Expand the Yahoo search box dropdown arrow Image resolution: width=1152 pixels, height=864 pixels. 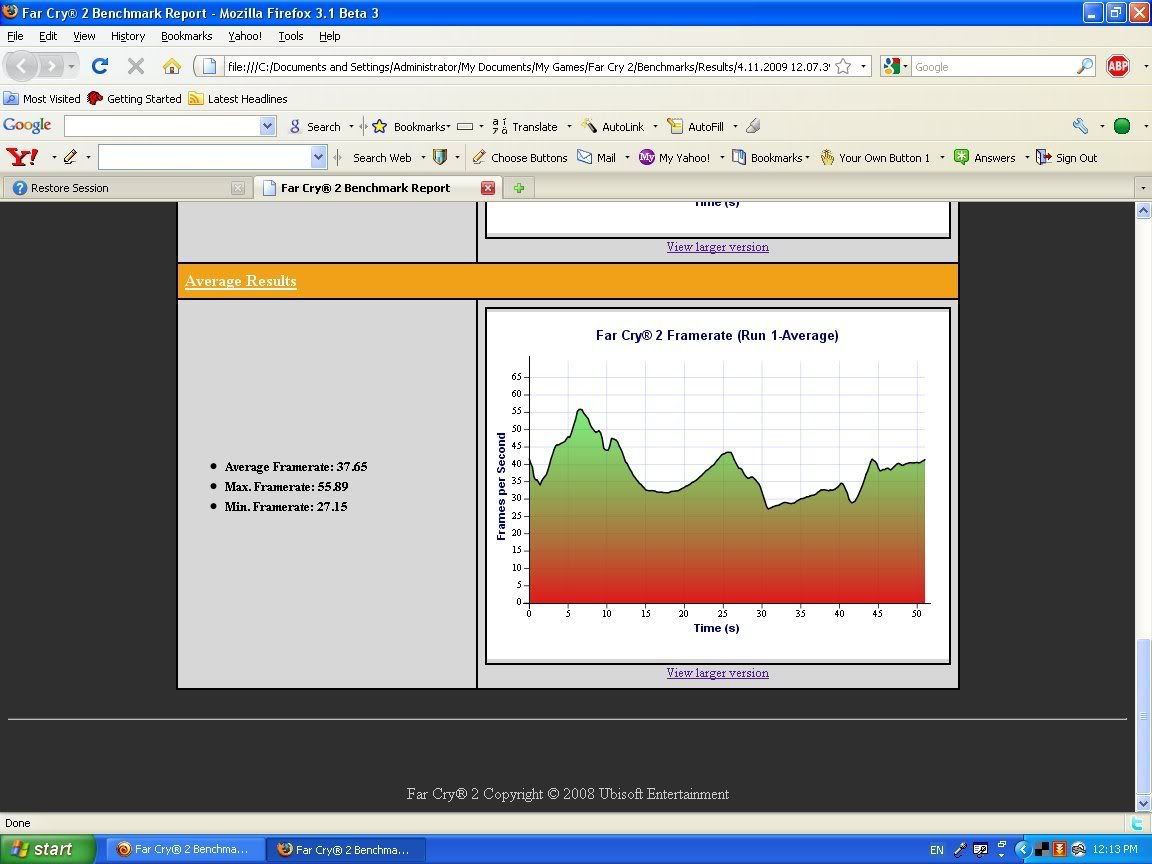point(318,157)
